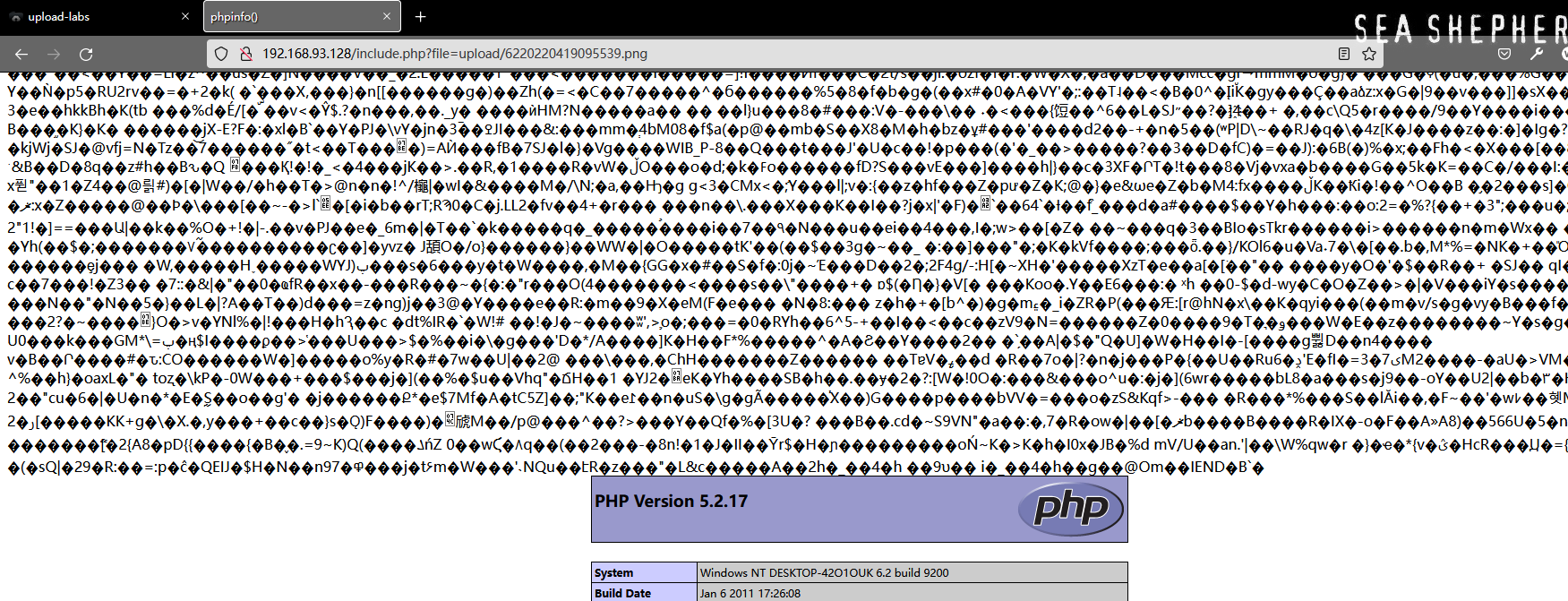
Task: Toggle reader view for this page
Action: pyautogui.click(x=1344, y=54)
